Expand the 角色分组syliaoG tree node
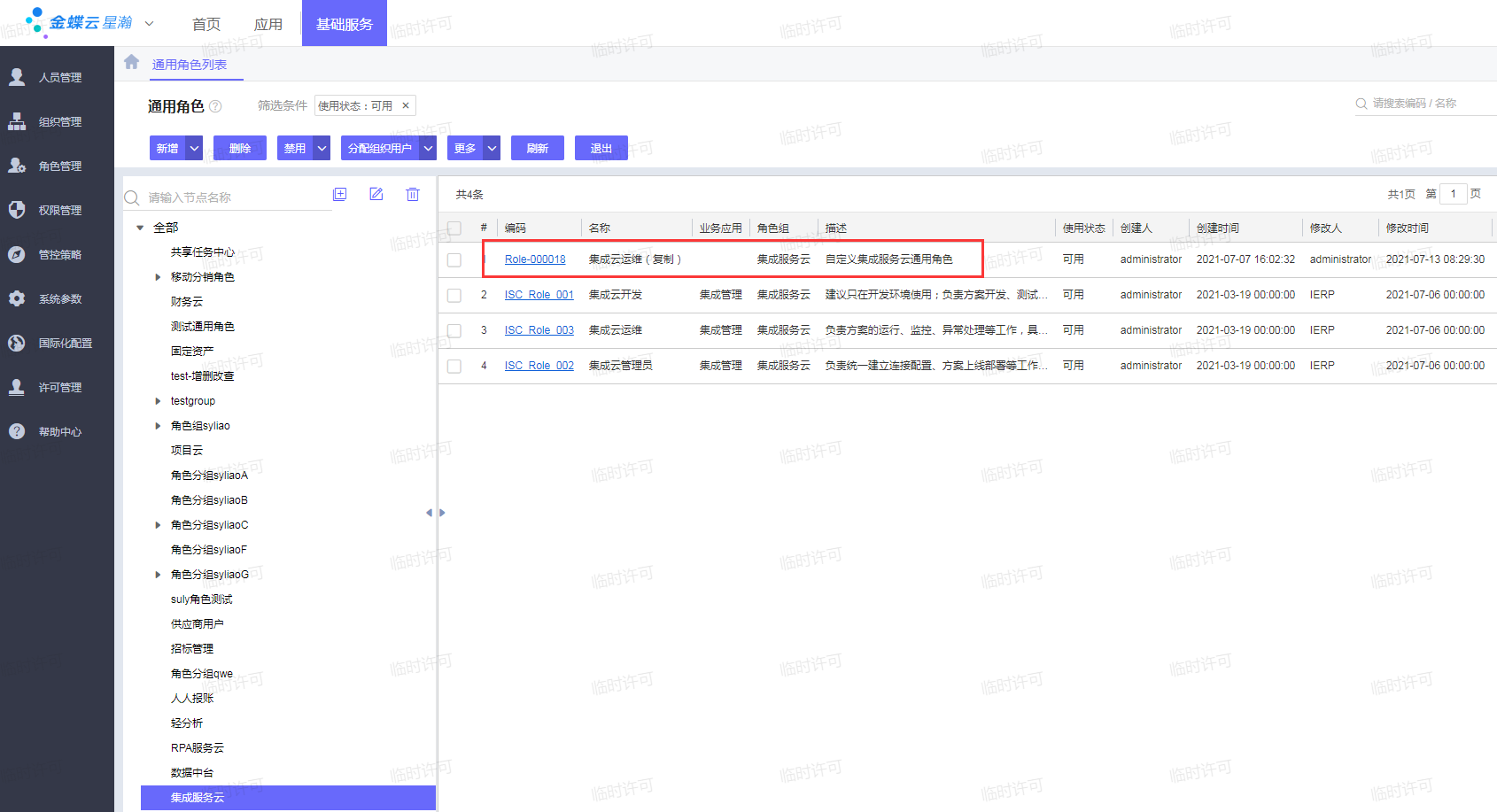 coord(158,575)
